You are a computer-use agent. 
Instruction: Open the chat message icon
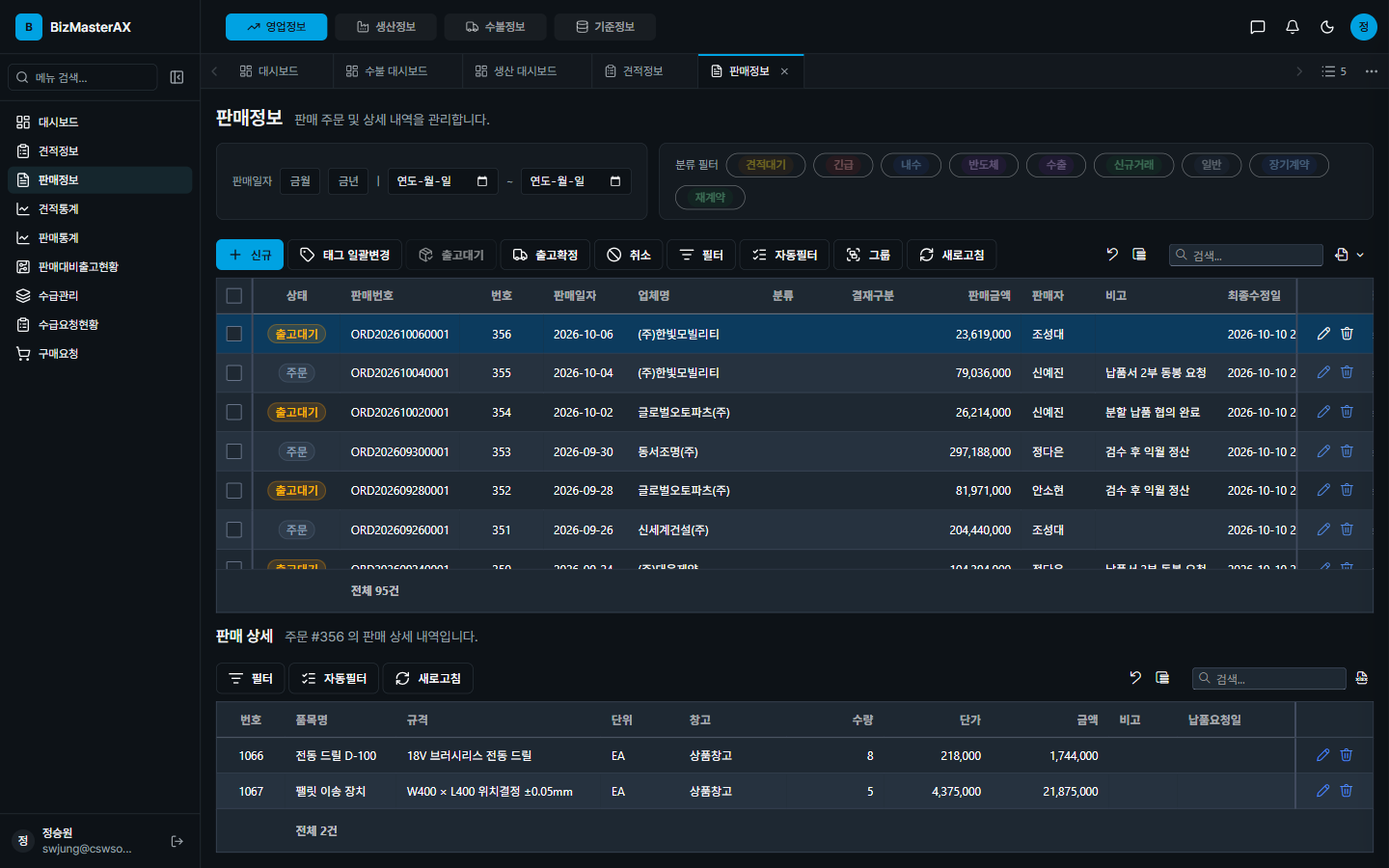[x=1258, y=27]
